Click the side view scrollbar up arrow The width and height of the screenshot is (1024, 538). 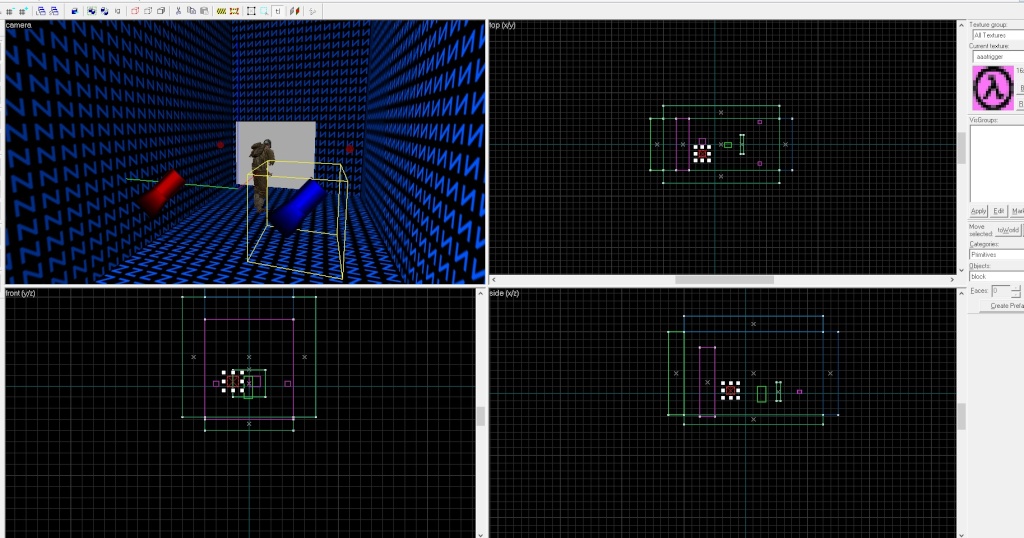click(x=961, y=293)
